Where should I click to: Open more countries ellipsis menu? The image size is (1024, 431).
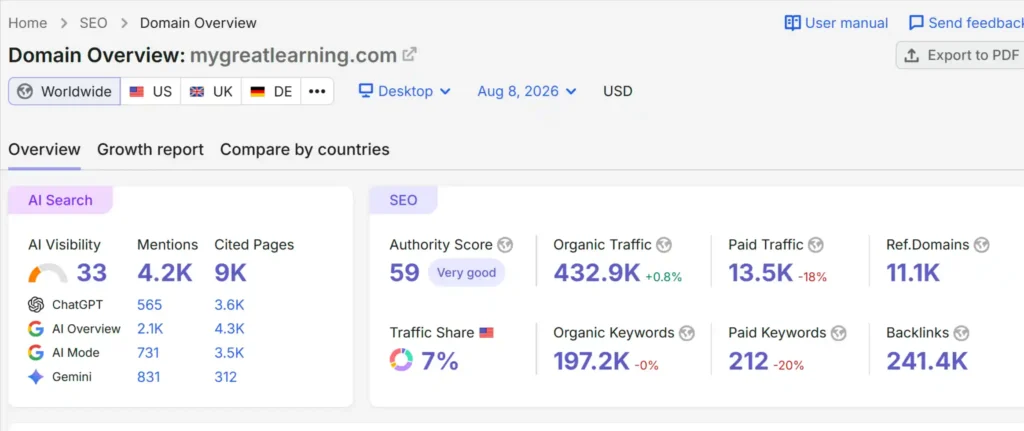(317, 91)
